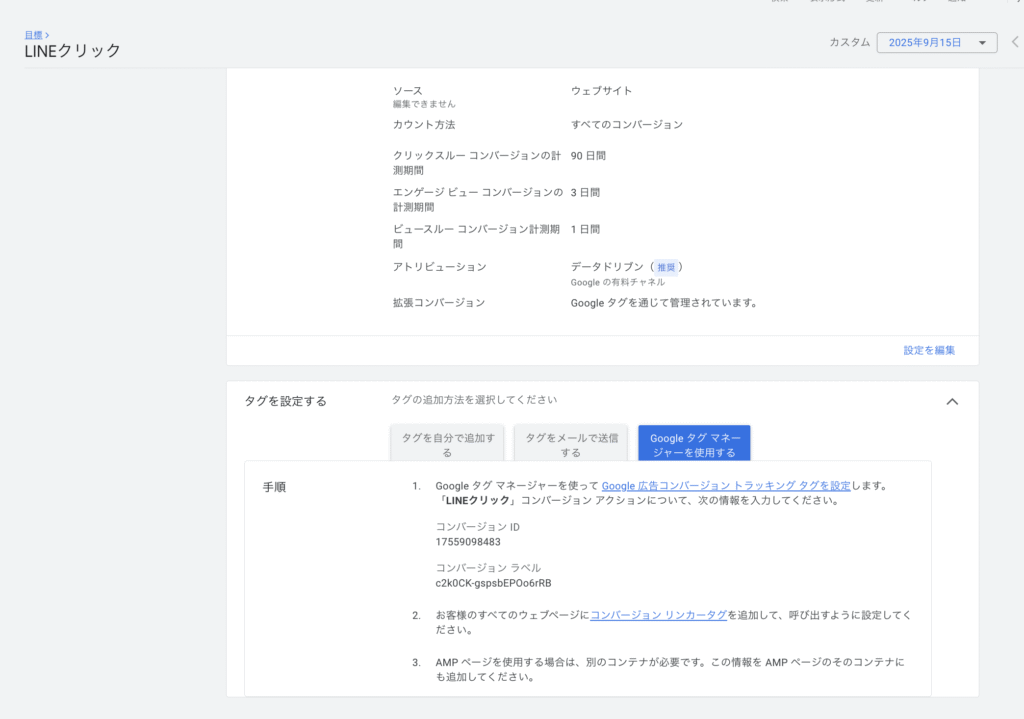Click the previous period chevron arrow
The width and height of the screenshot is (1024, 719).
[1015, 43]
